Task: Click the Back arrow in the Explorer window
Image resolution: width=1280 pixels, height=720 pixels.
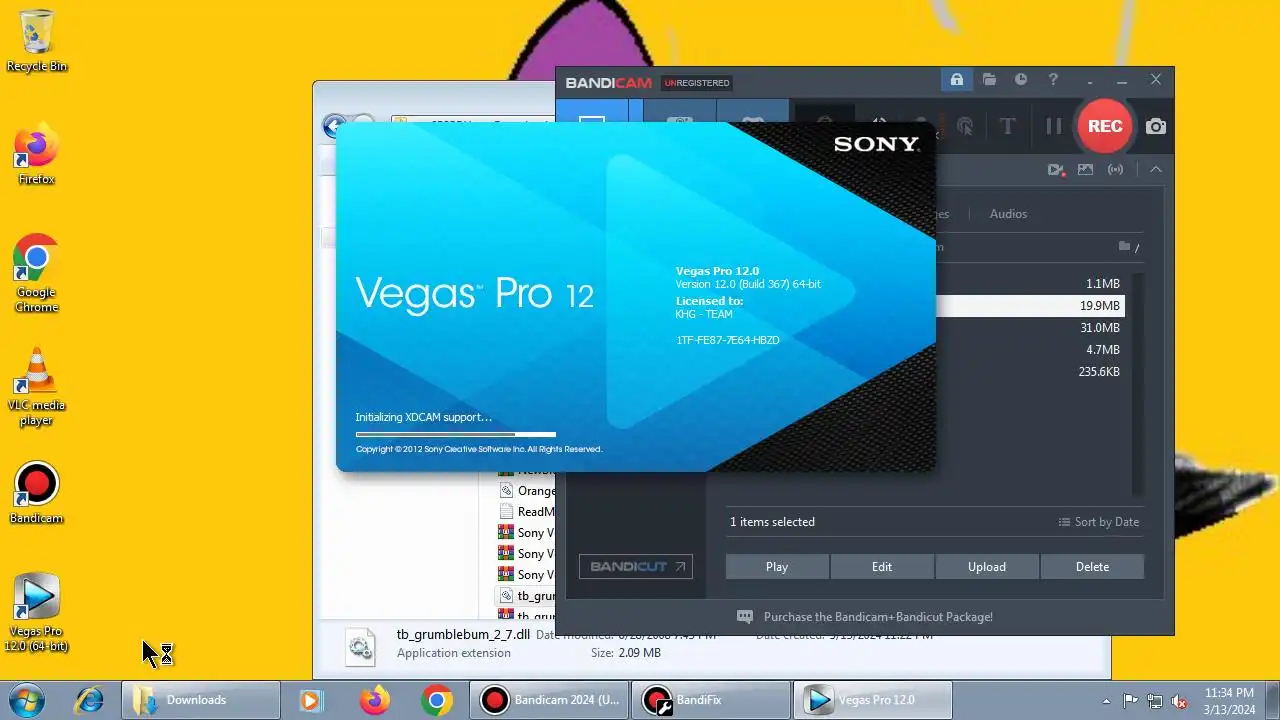Action: pos(334,126)
